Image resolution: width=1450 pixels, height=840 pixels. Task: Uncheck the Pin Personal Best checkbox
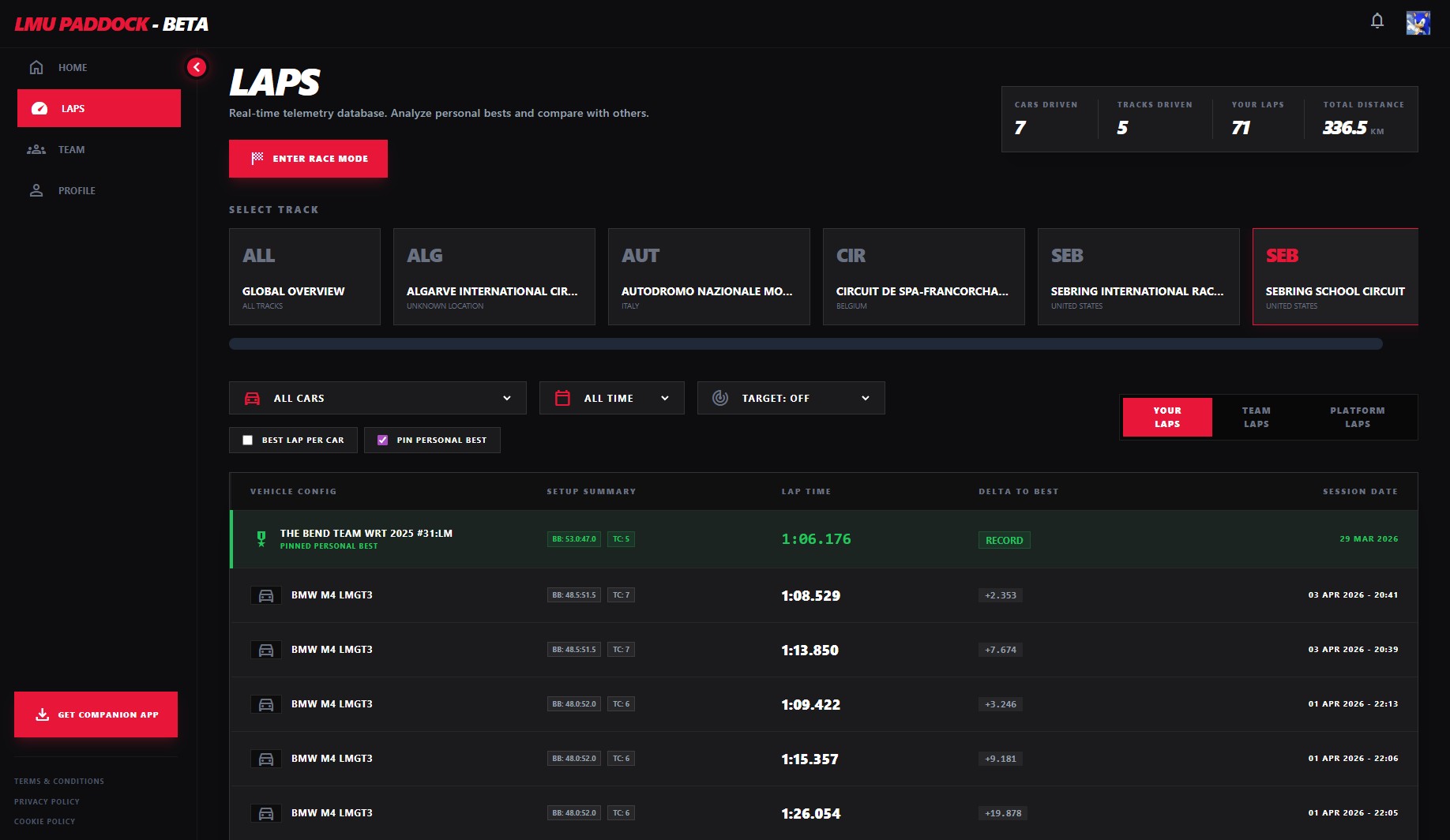pos(383,441)
